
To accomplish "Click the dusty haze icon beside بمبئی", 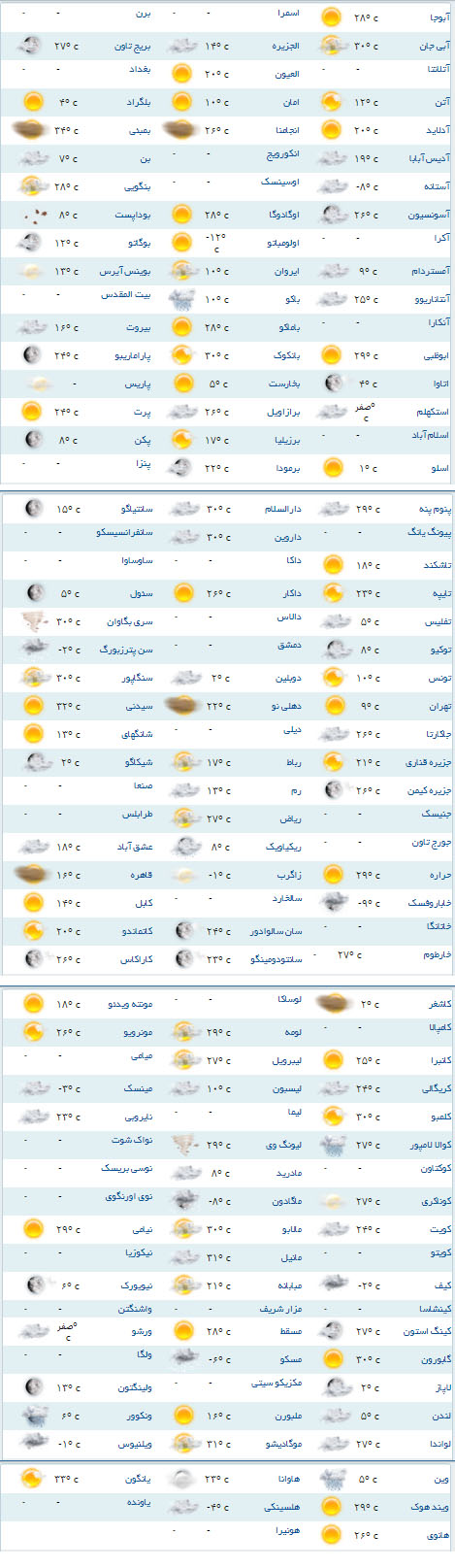I will tap(34, 129).
